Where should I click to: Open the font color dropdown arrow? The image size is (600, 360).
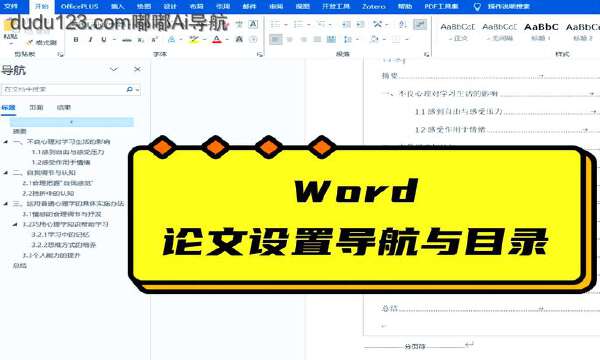click(227, 40)
